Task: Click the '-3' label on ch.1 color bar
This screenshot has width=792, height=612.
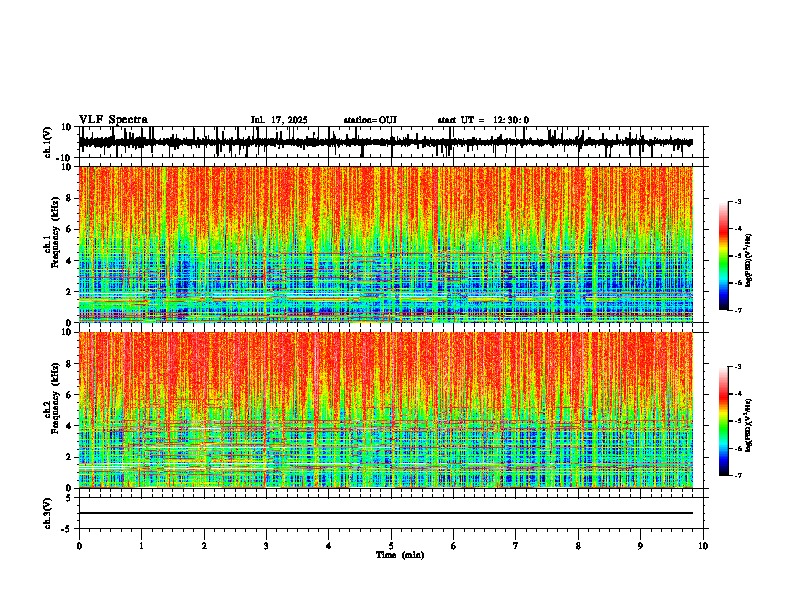Action: (737, 202)
